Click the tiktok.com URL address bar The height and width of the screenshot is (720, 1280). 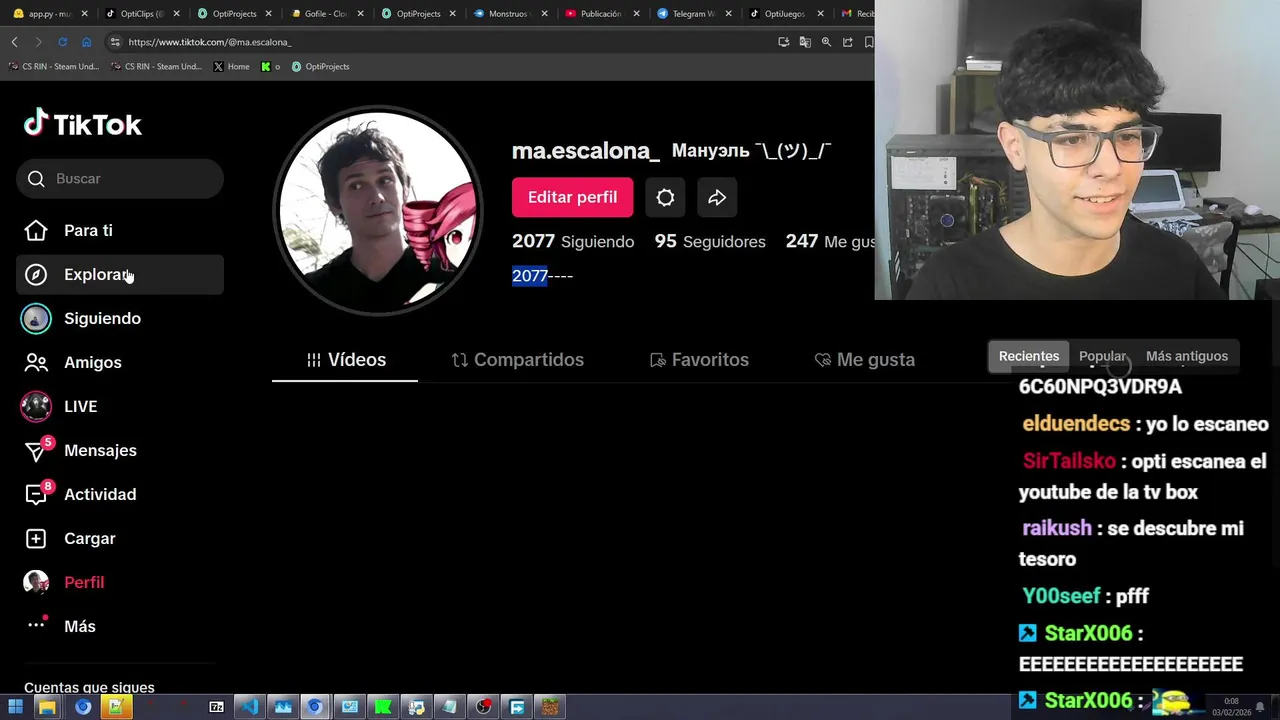(x=440, y=42)
